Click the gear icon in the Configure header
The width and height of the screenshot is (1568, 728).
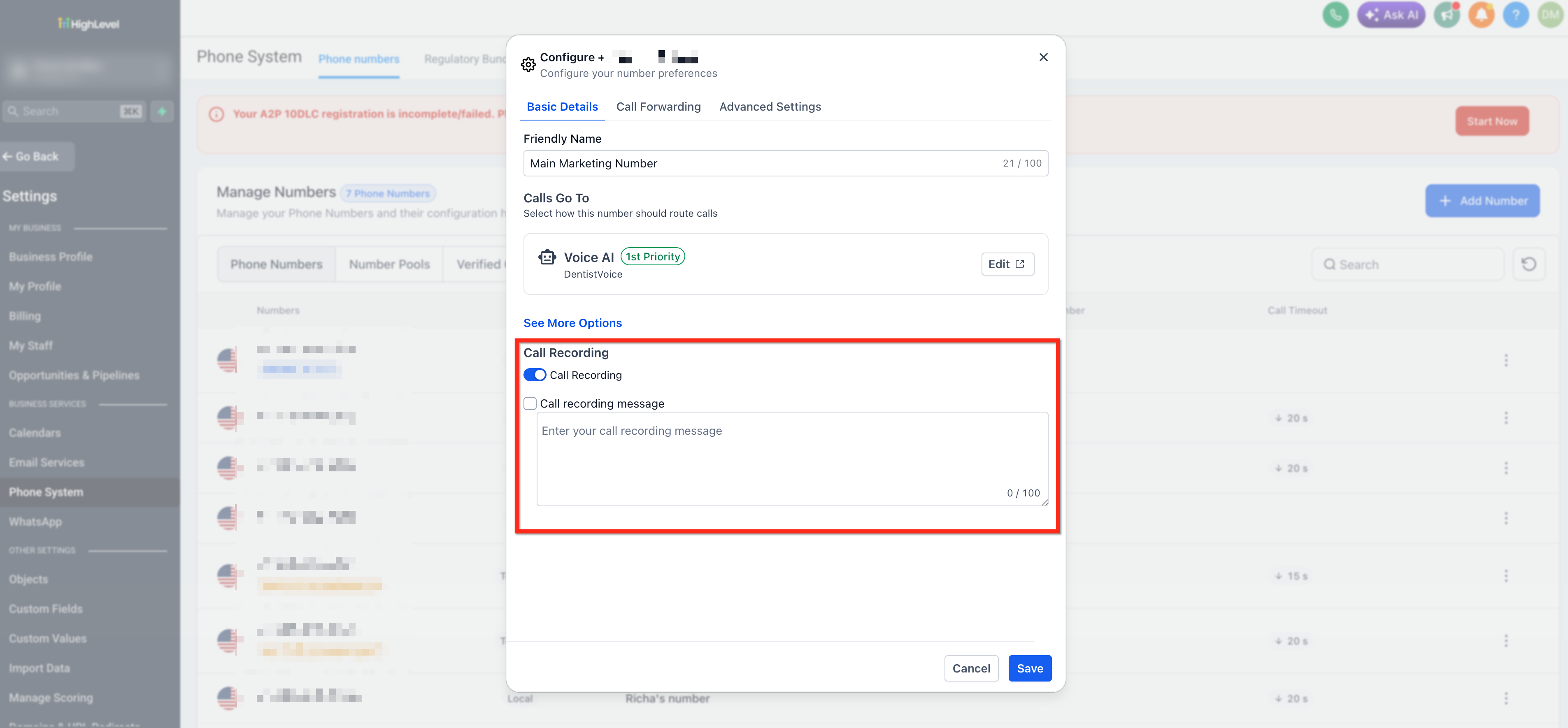click(x=528, y=65)
